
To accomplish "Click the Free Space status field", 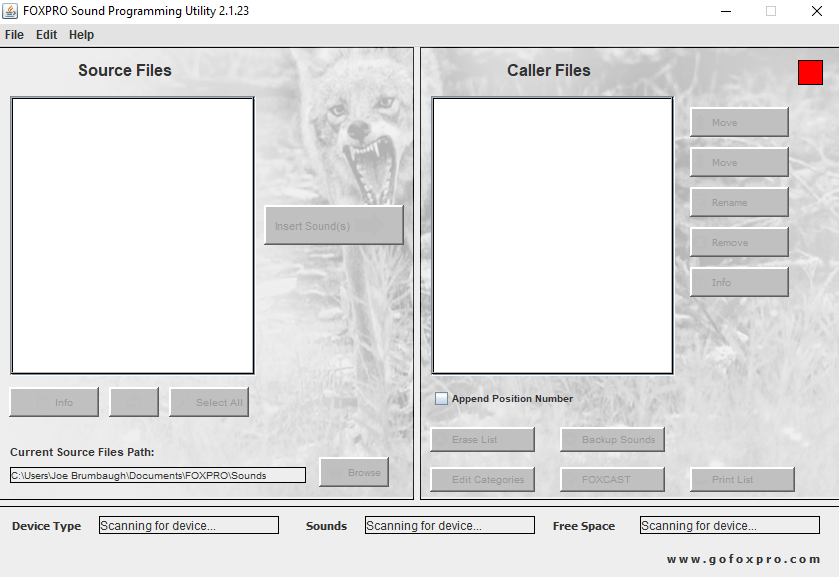I will (x=730, y=525).
